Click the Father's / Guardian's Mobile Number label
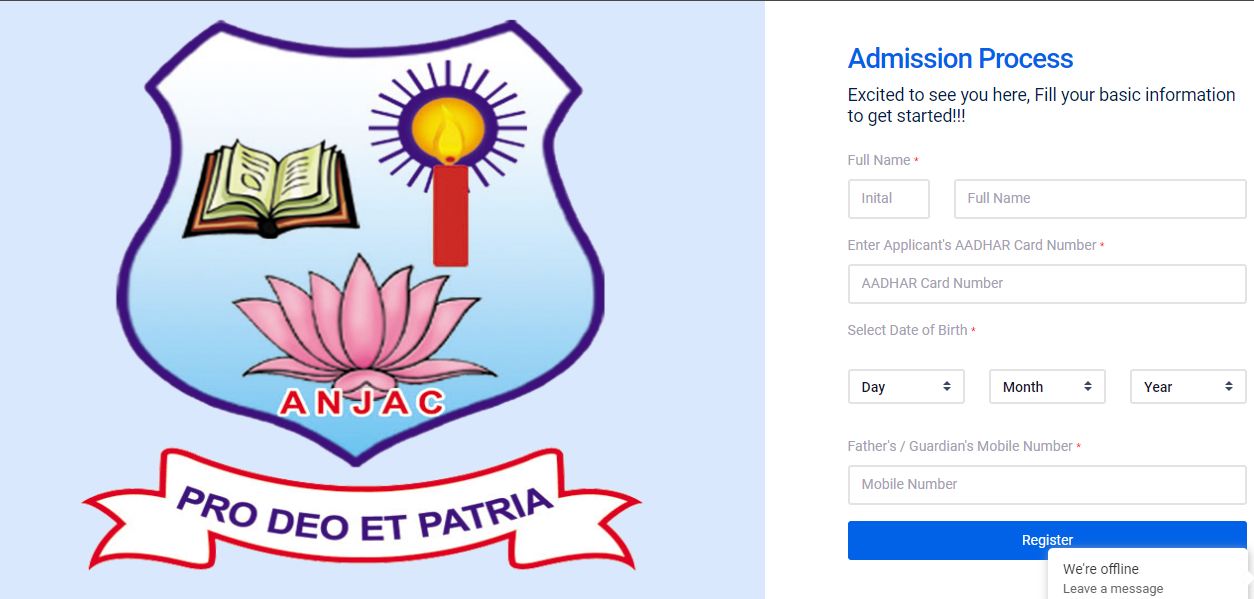The height and width of the screenshot is (599, 1254). 960,446
